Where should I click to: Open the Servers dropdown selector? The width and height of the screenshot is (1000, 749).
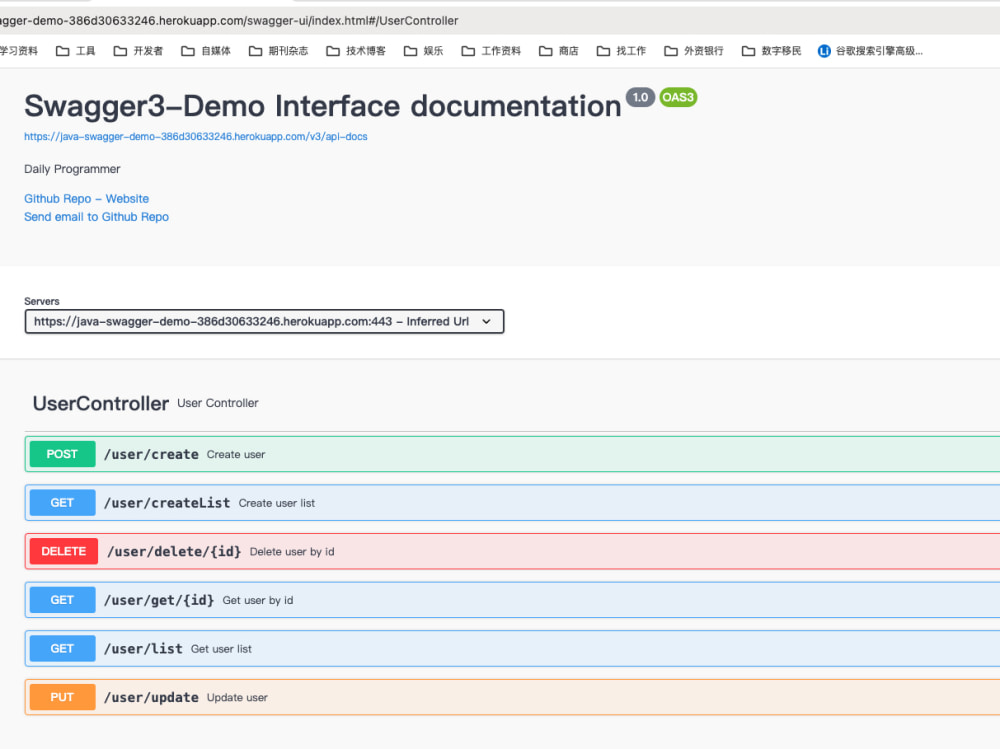coord(264,321)
